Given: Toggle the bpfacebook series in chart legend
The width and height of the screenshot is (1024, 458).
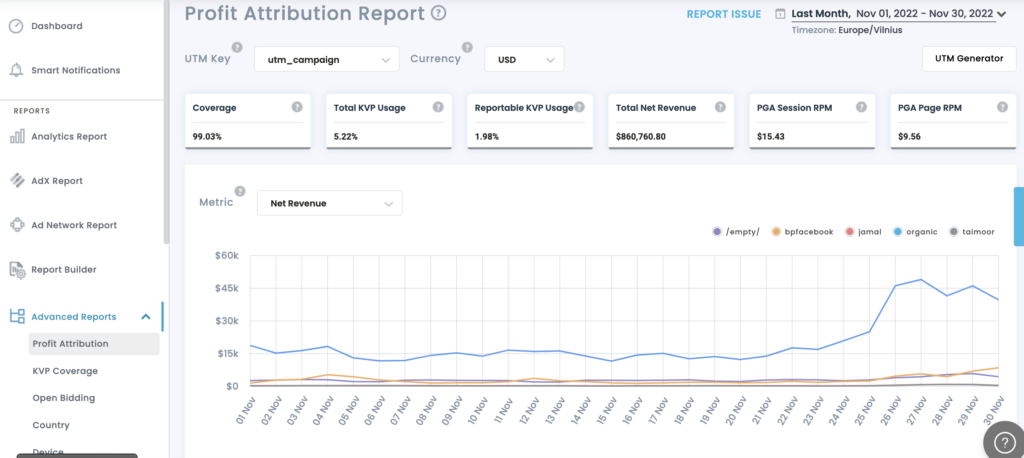Looking at the screenshot, I should pyautogui.click(x=803, y=232).
